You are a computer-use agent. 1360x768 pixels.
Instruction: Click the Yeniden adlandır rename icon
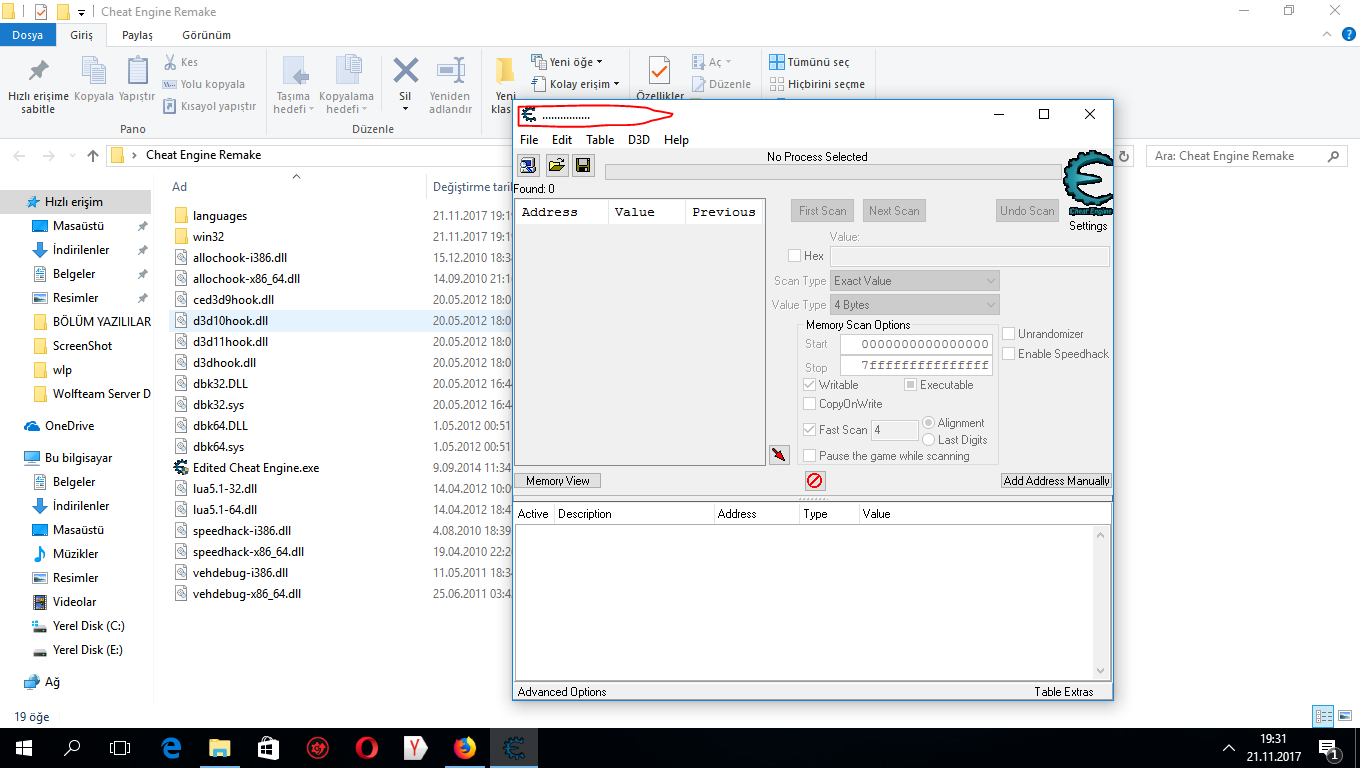[x=450, y=72]
